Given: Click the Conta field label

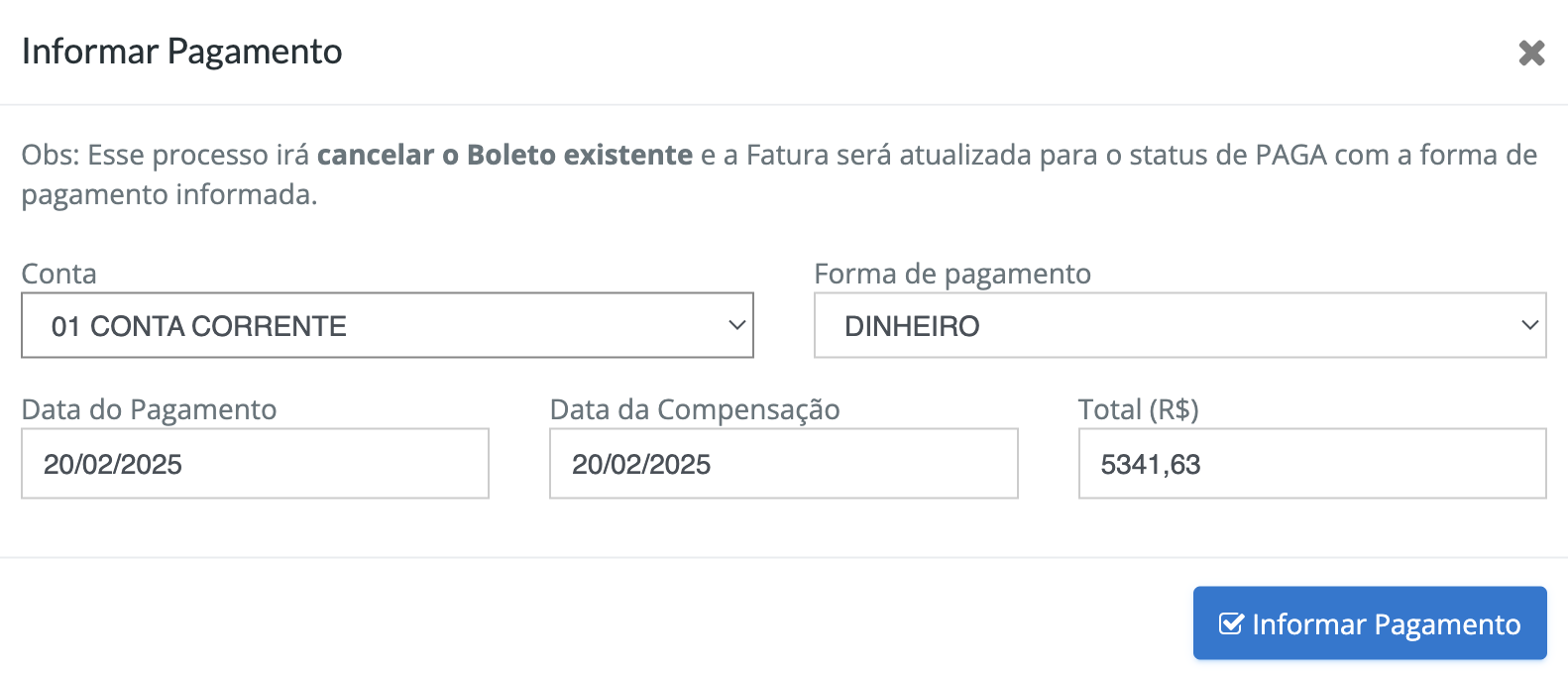Looking at the screenshot, I should pos(59,274).
